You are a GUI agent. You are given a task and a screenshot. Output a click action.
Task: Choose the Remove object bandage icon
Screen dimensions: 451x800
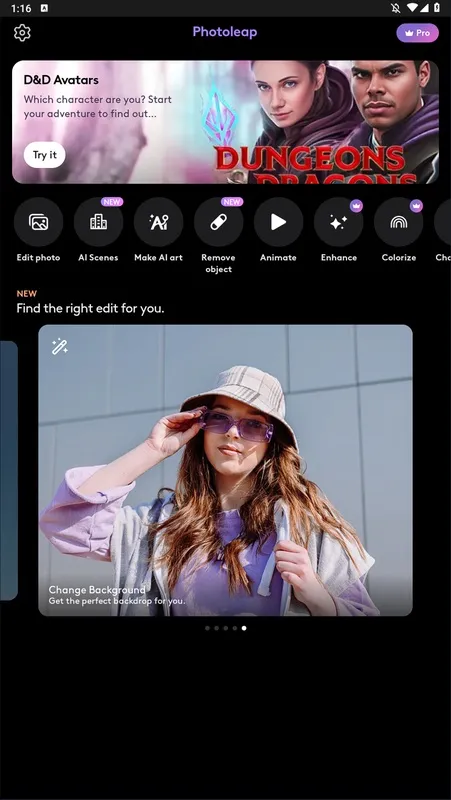click(218, 222)
